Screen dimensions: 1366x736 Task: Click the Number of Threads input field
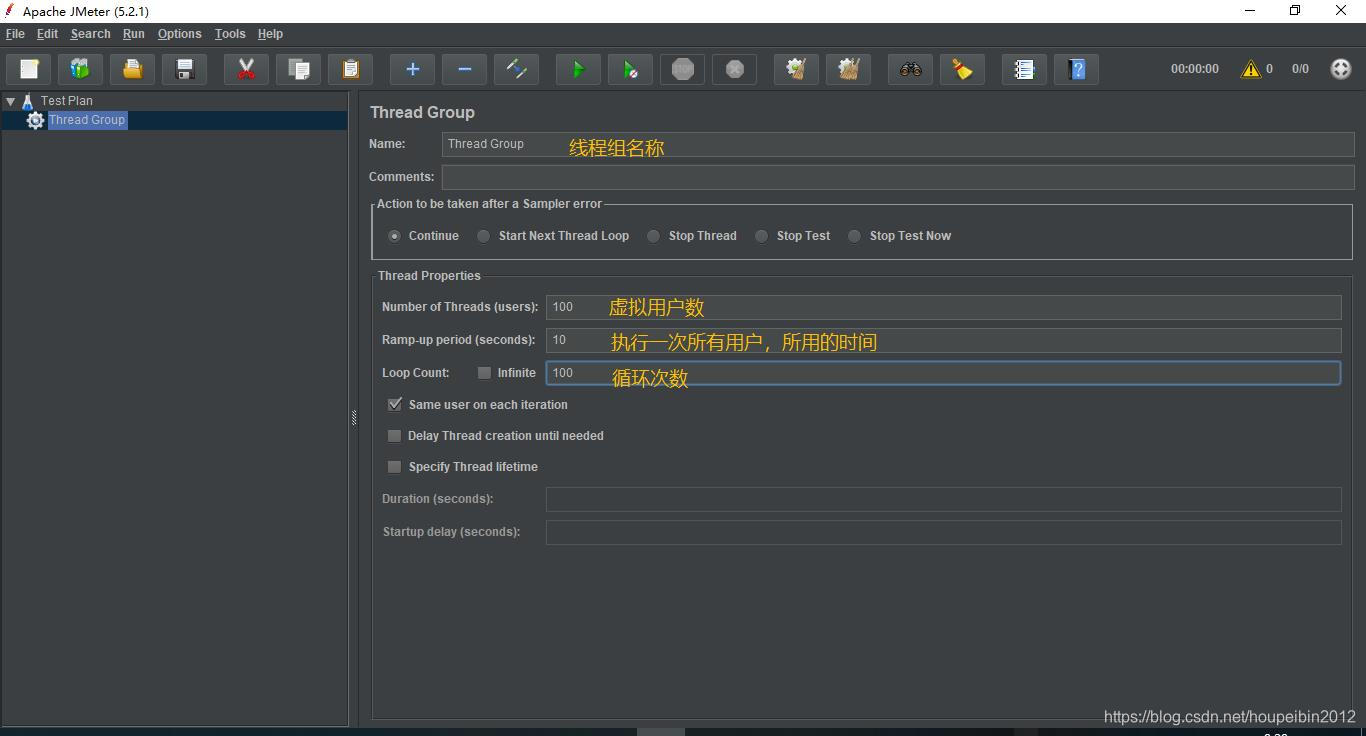click(943, 307)
